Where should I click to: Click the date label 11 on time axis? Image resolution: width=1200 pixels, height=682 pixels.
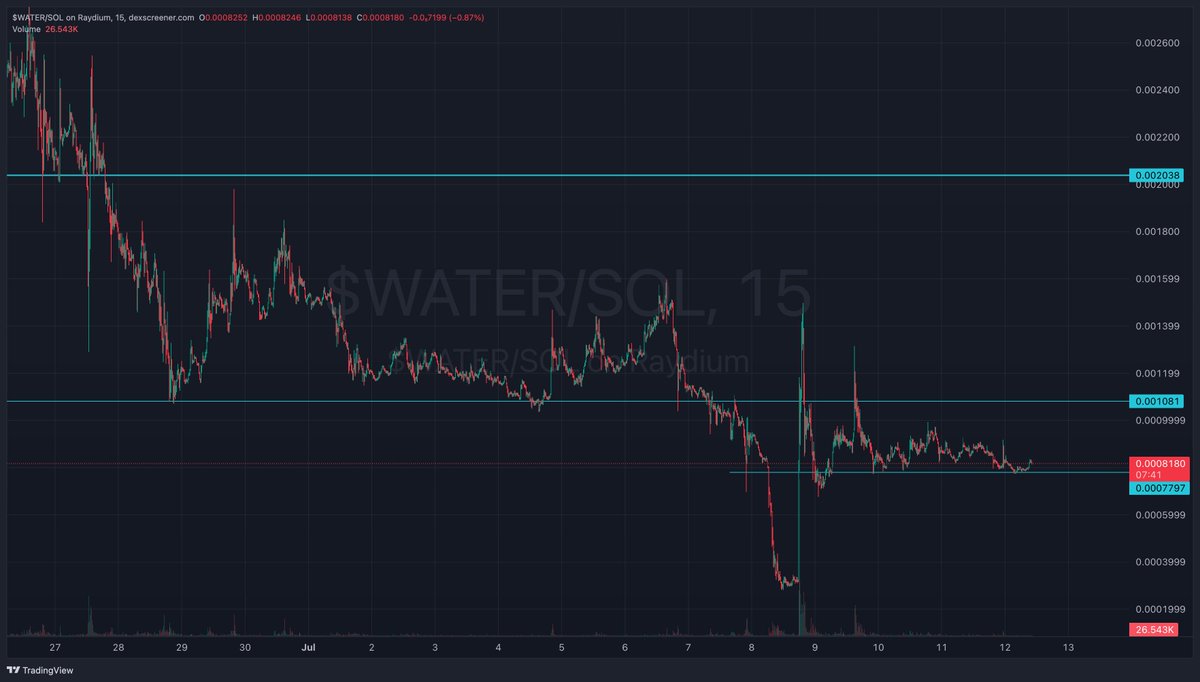(x=941, y=648)
